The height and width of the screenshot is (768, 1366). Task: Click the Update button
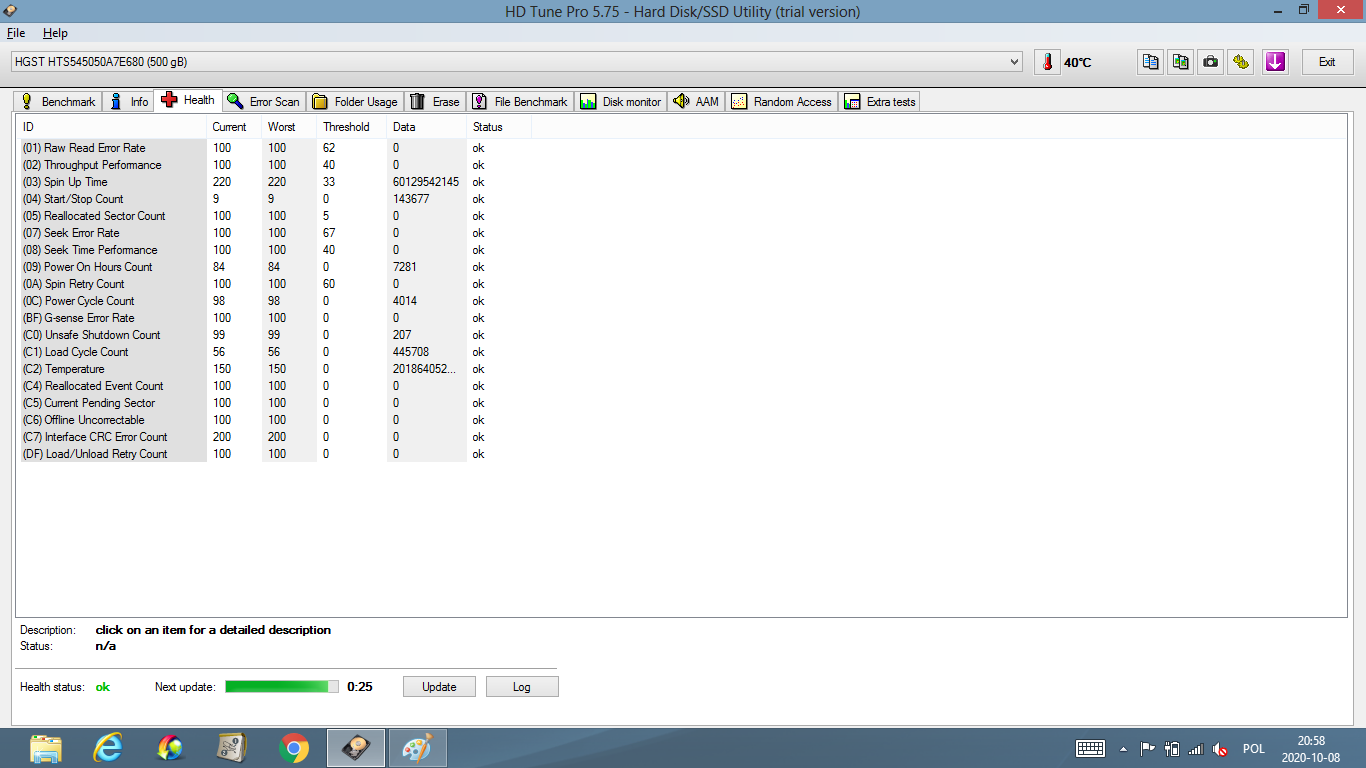coord(439,687)
